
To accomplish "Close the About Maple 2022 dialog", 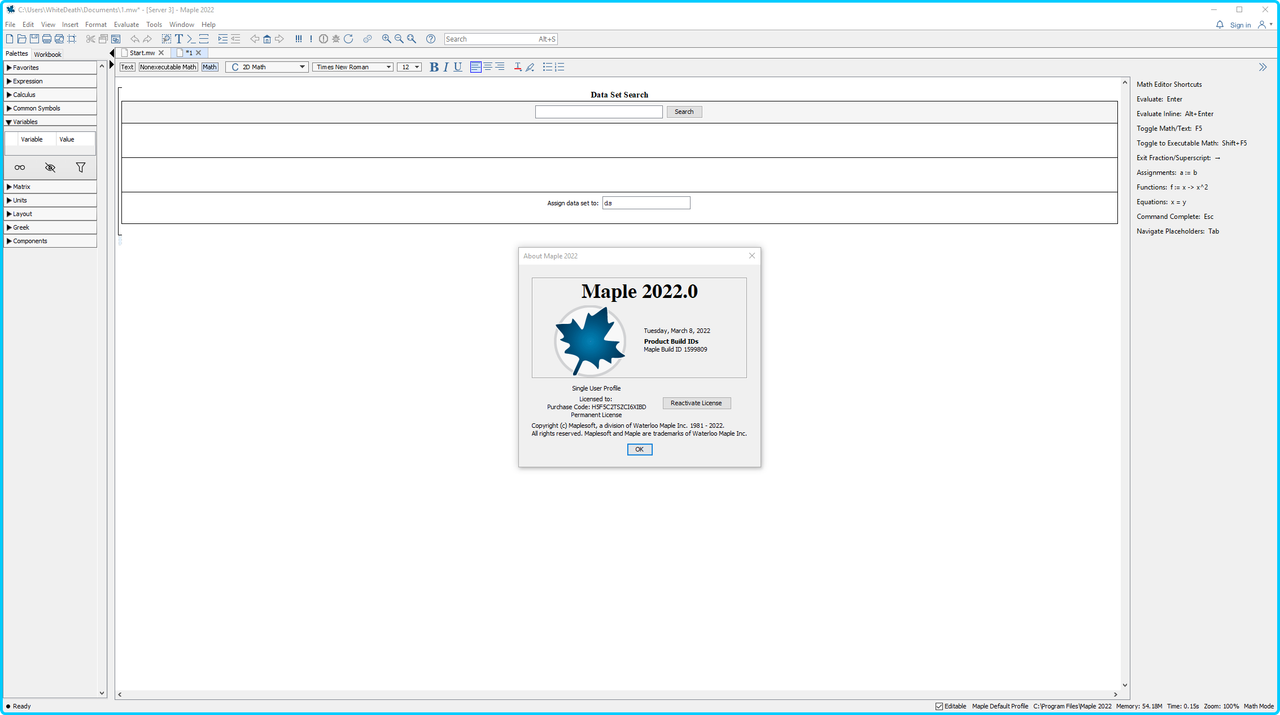I will pos(752,256).
